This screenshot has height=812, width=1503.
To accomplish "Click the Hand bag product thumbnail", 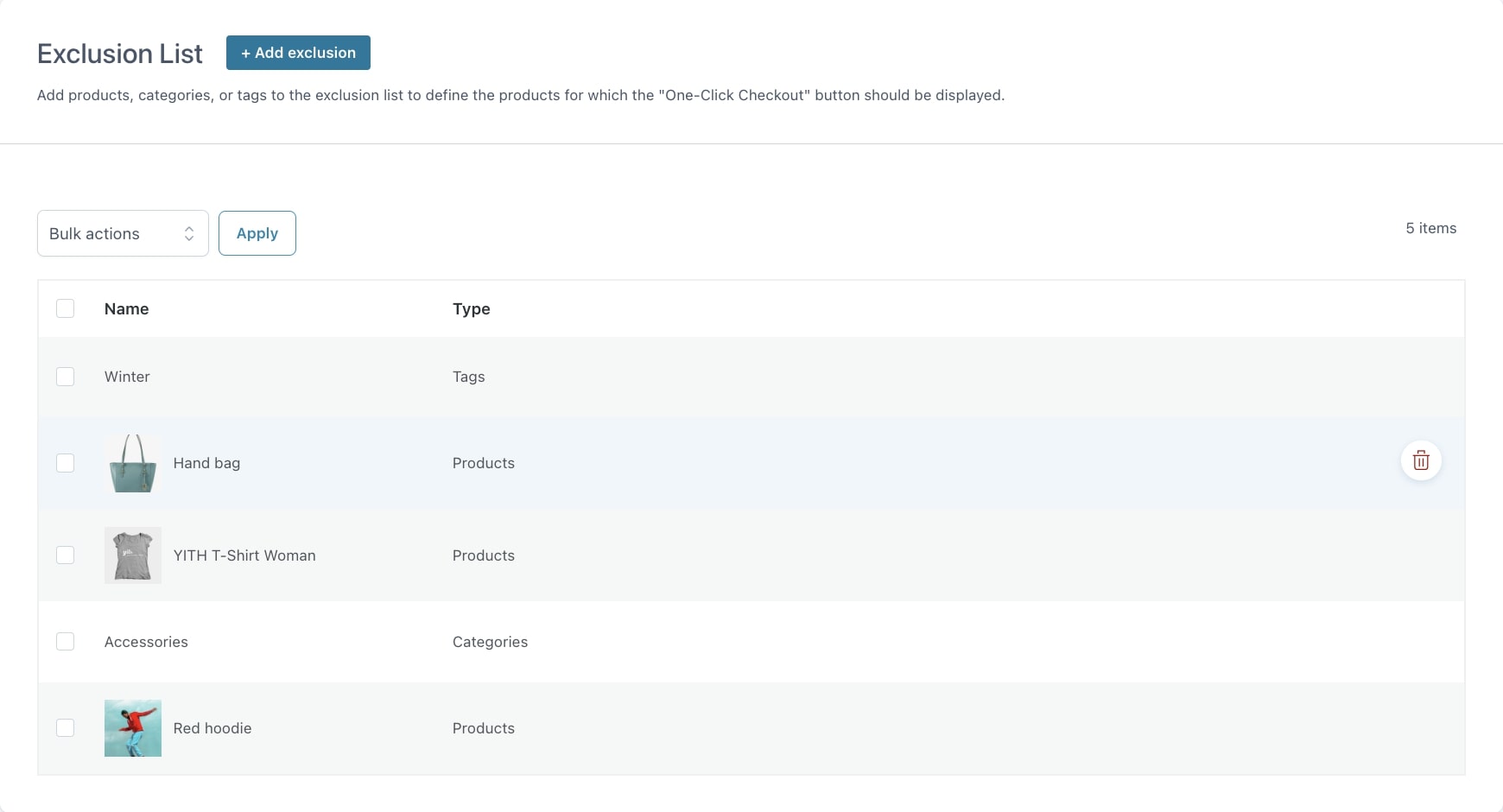I will click(x=133, y=463).
